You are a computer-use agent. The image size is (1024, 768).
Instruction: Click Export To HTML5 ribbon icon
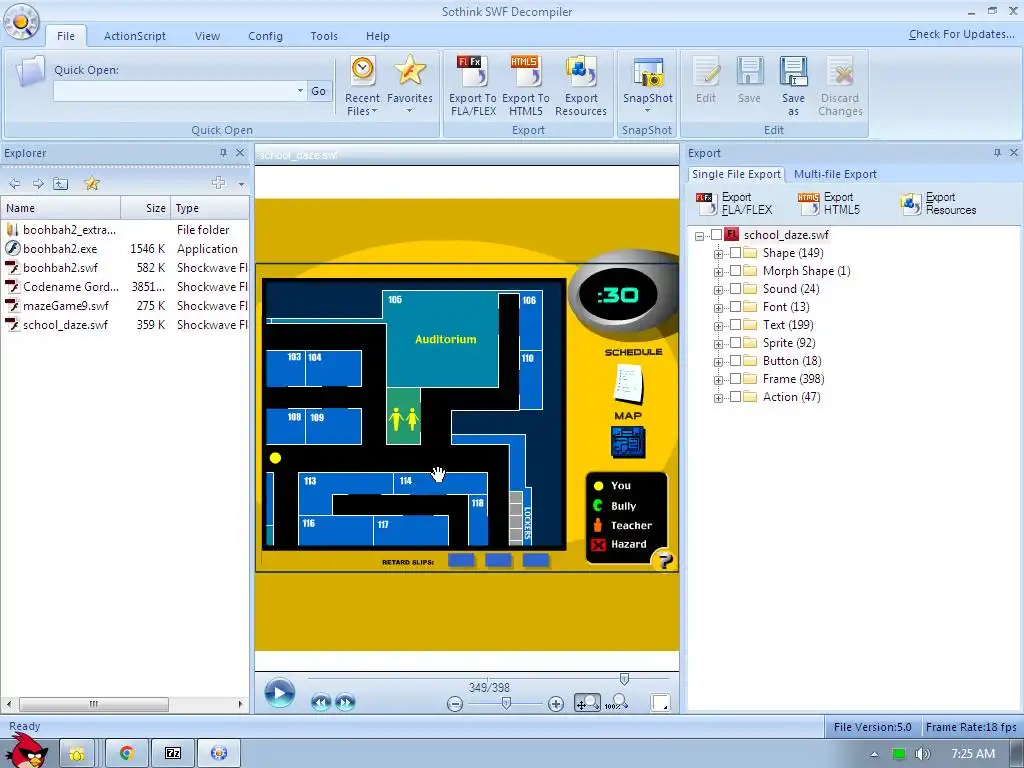(526, 86)
